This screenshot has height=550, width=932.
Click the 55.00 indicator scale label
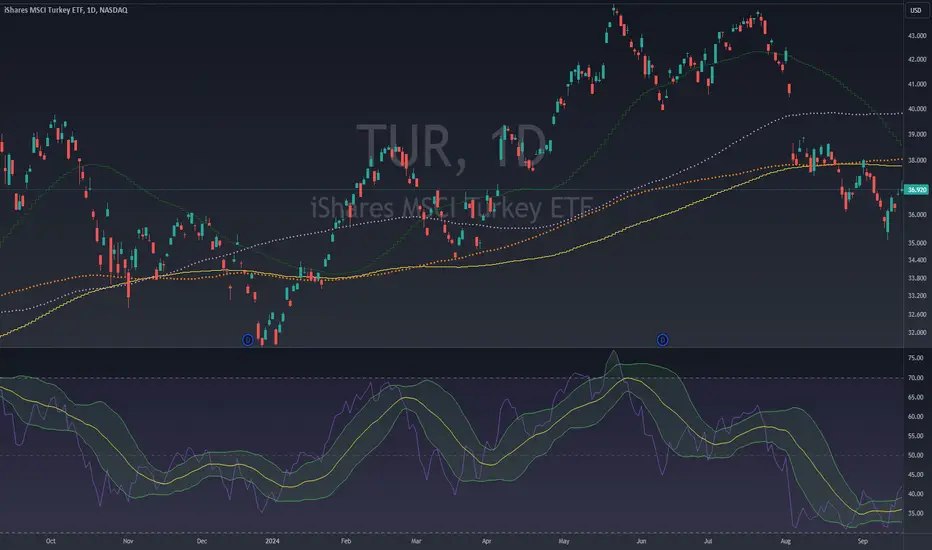(x=916, y=436)
